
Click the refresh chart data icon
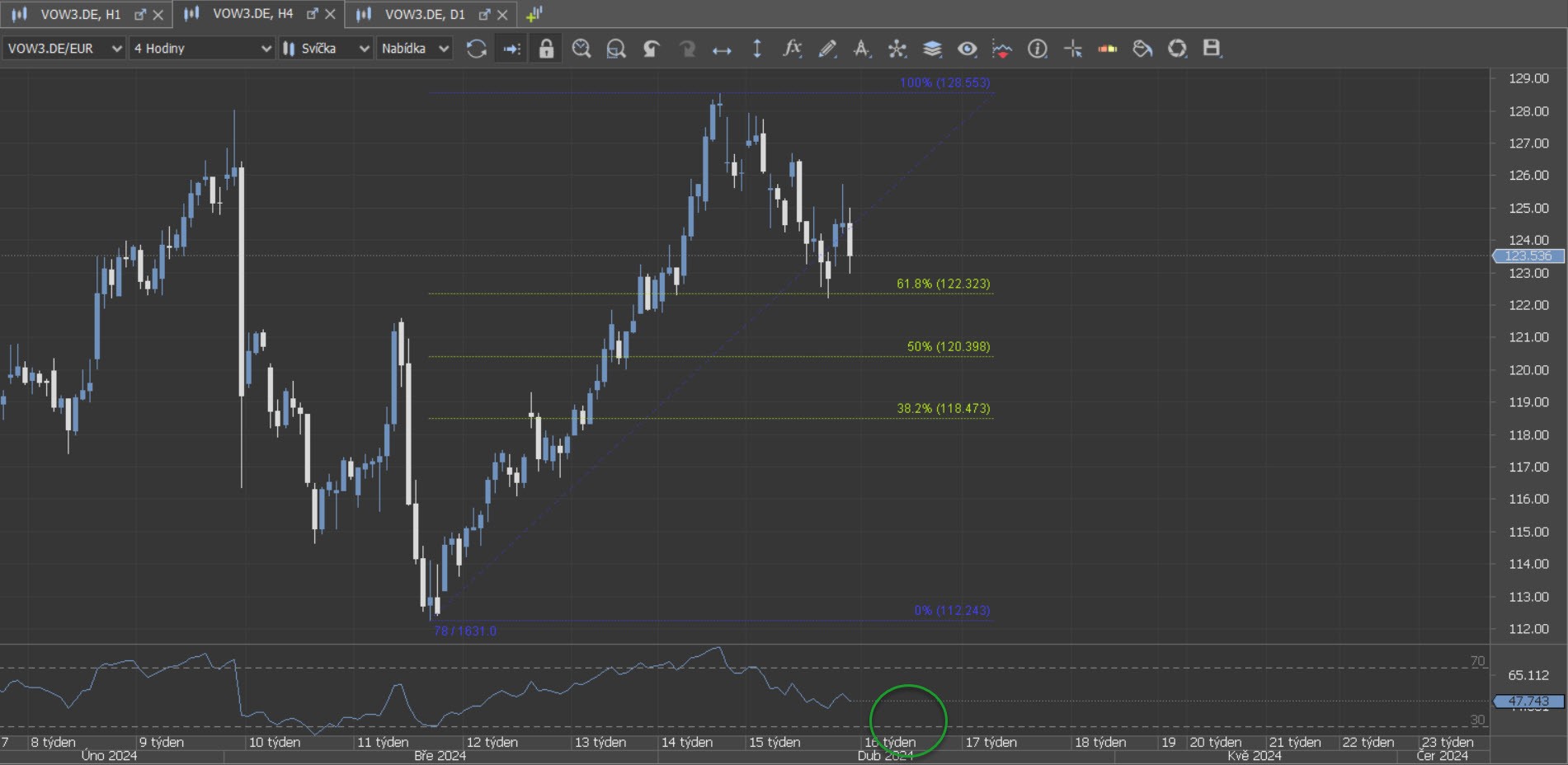click(476, 49)
